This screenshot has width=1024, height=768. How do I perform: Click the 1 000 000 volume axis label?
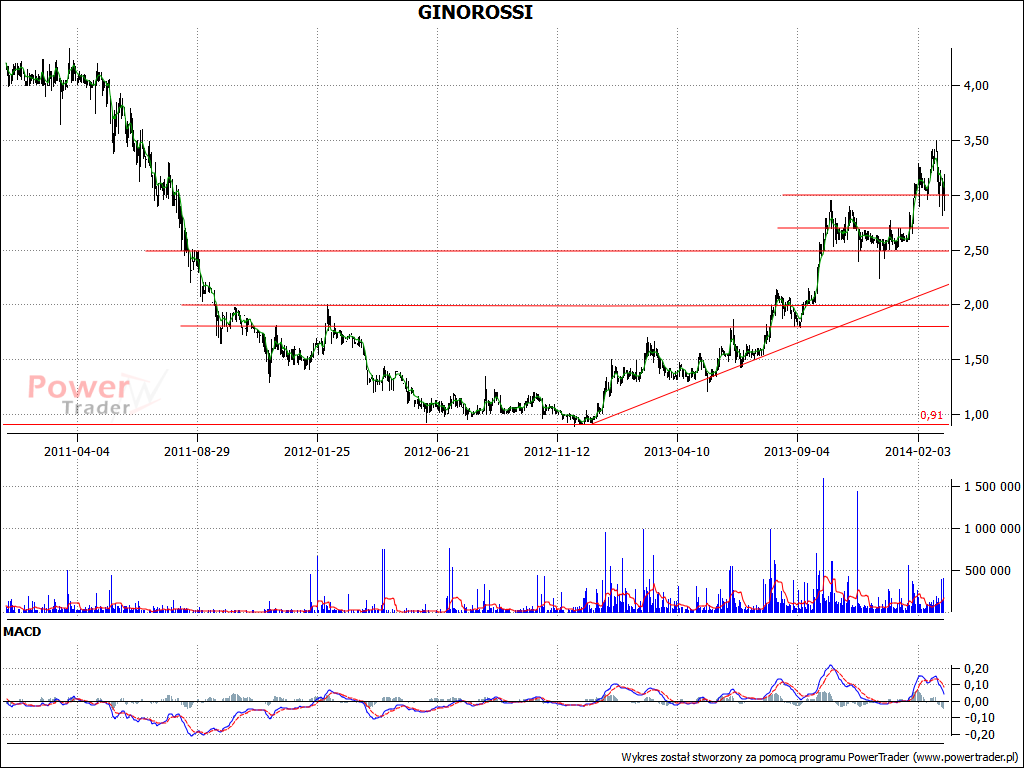(x=992, y=529)
